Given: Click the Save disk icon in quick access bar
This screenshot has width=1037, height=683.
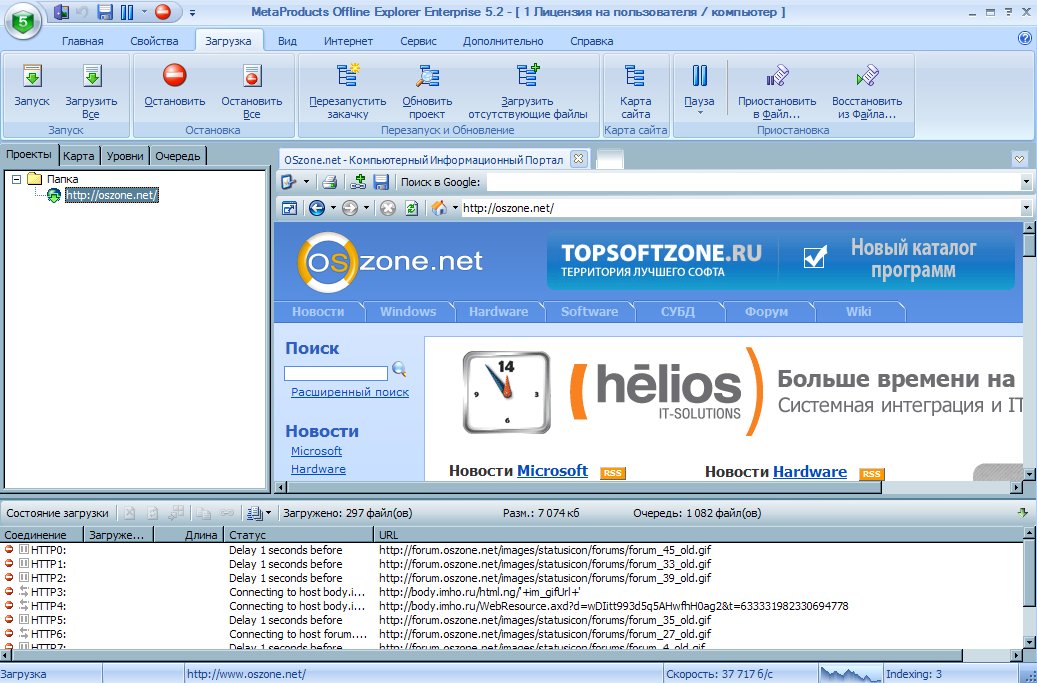Looking at the screenshot, I should (x=104, y=12).
